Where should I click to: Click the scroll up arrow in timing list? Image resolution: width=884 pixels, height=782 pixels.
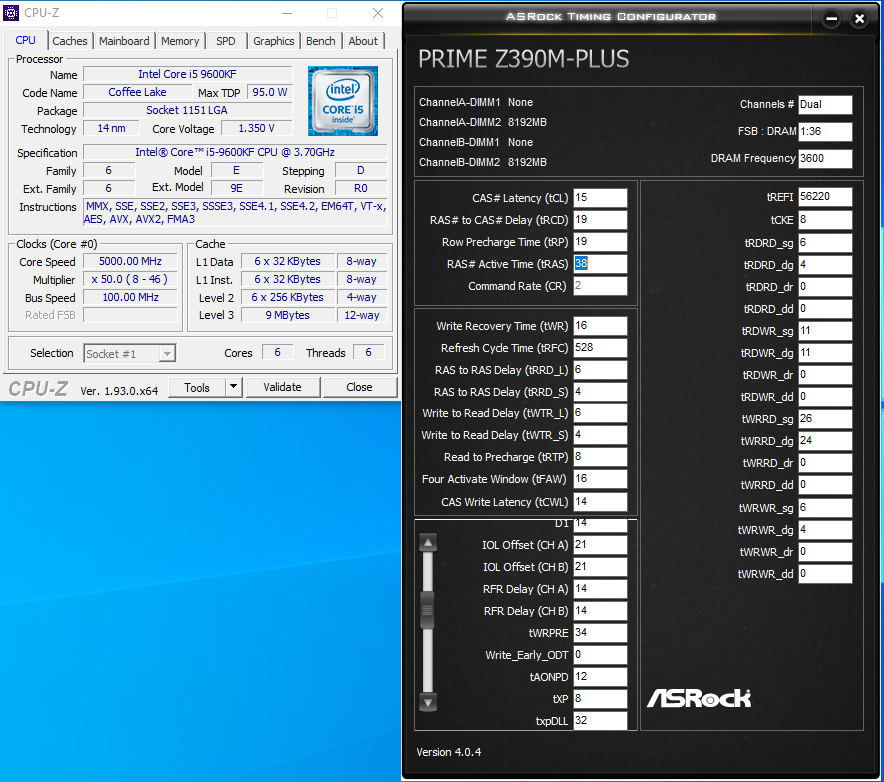pyautogui.click(x=428, y=543)
